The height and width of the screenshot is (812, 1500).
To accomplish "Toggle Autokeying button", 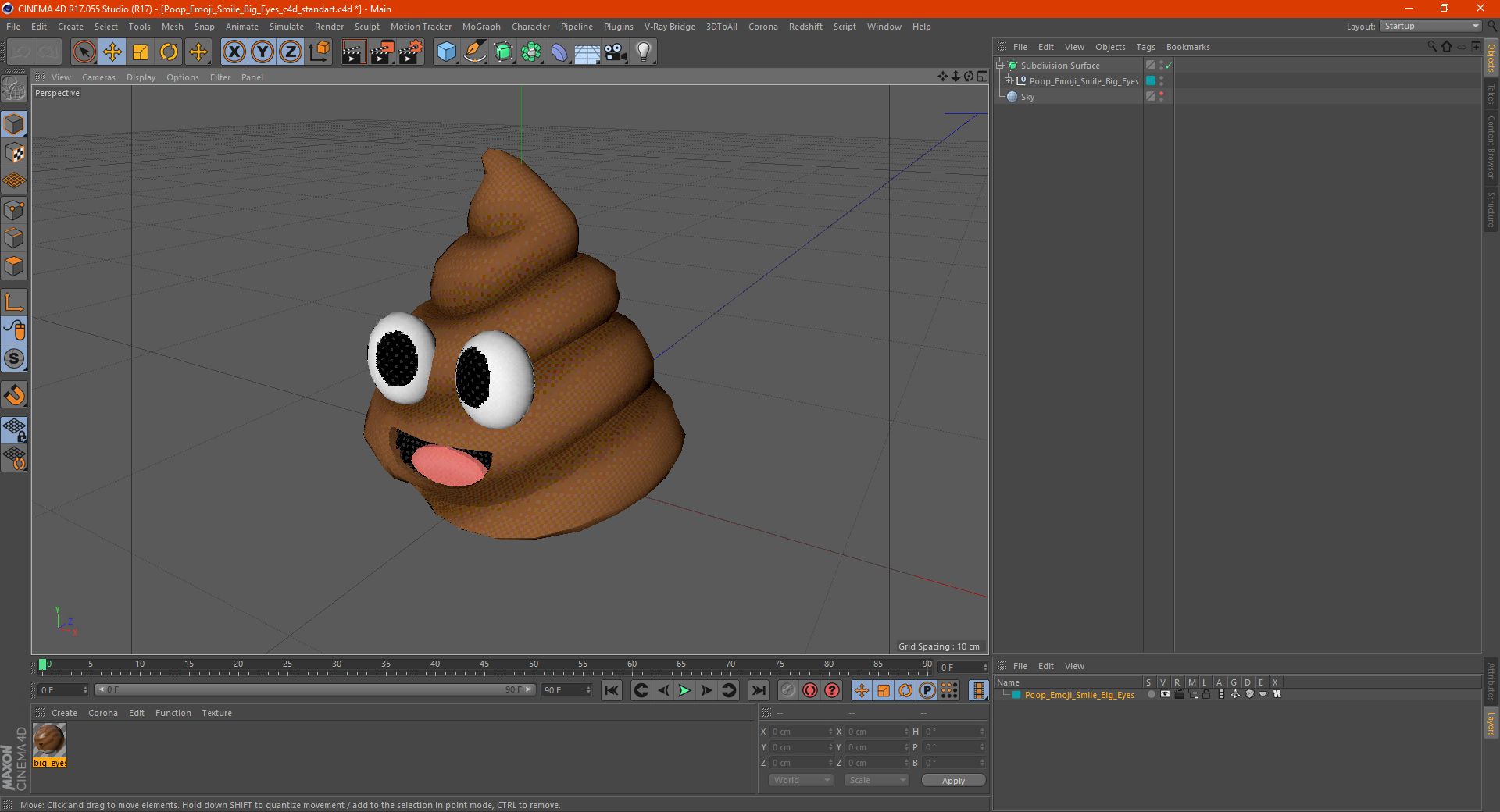I will 810,690.
